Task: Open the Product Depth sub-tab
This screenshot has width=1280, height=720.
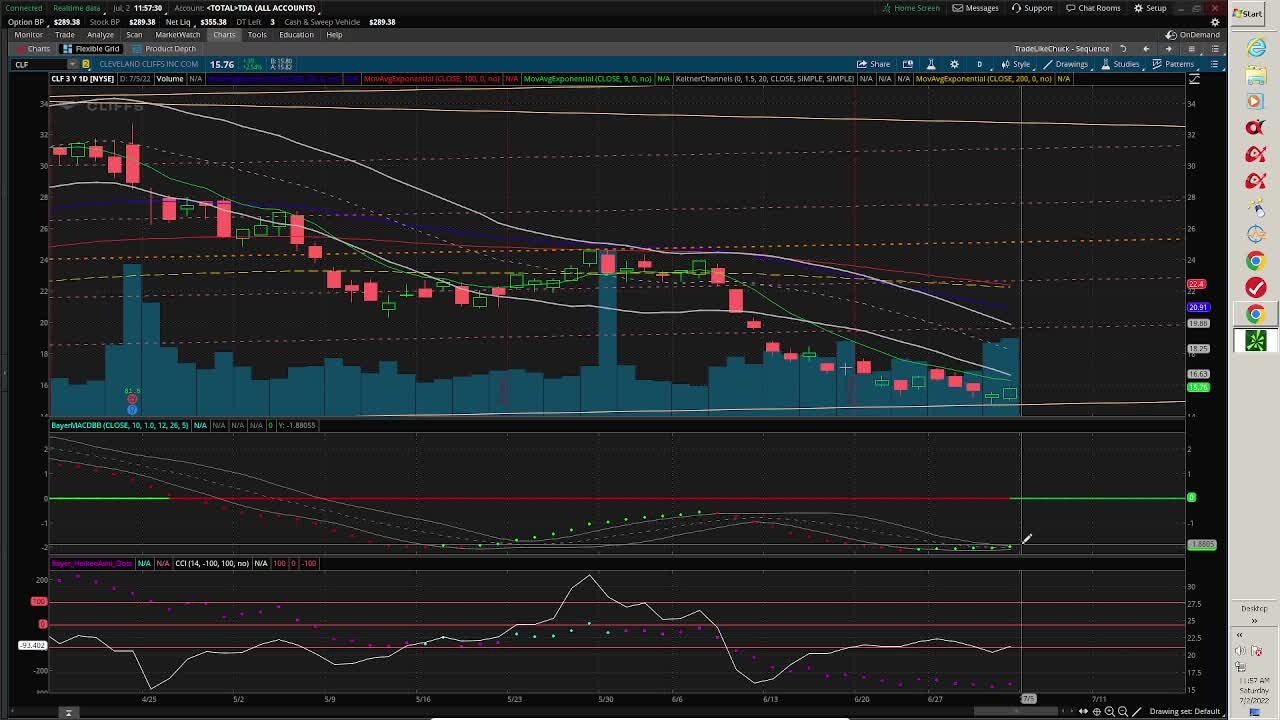Action: click(x=165, y=49)
